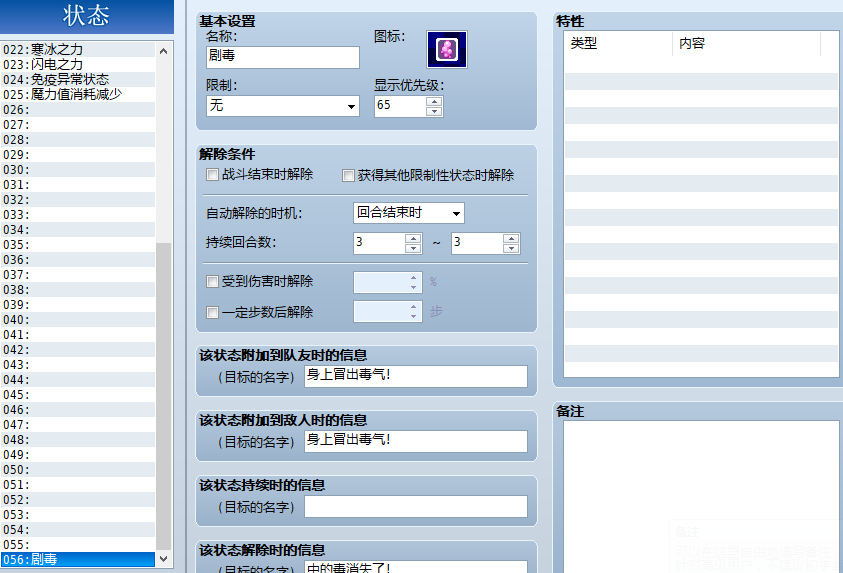Select empty state slot 026
The image size is (843, 573).
coord(78,110)
